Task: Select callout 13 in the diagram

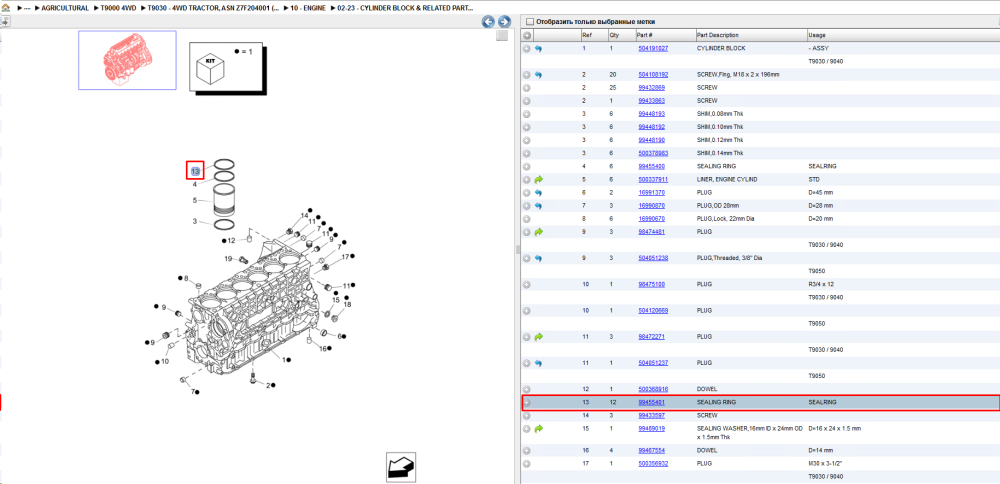Action: [195, 171]
